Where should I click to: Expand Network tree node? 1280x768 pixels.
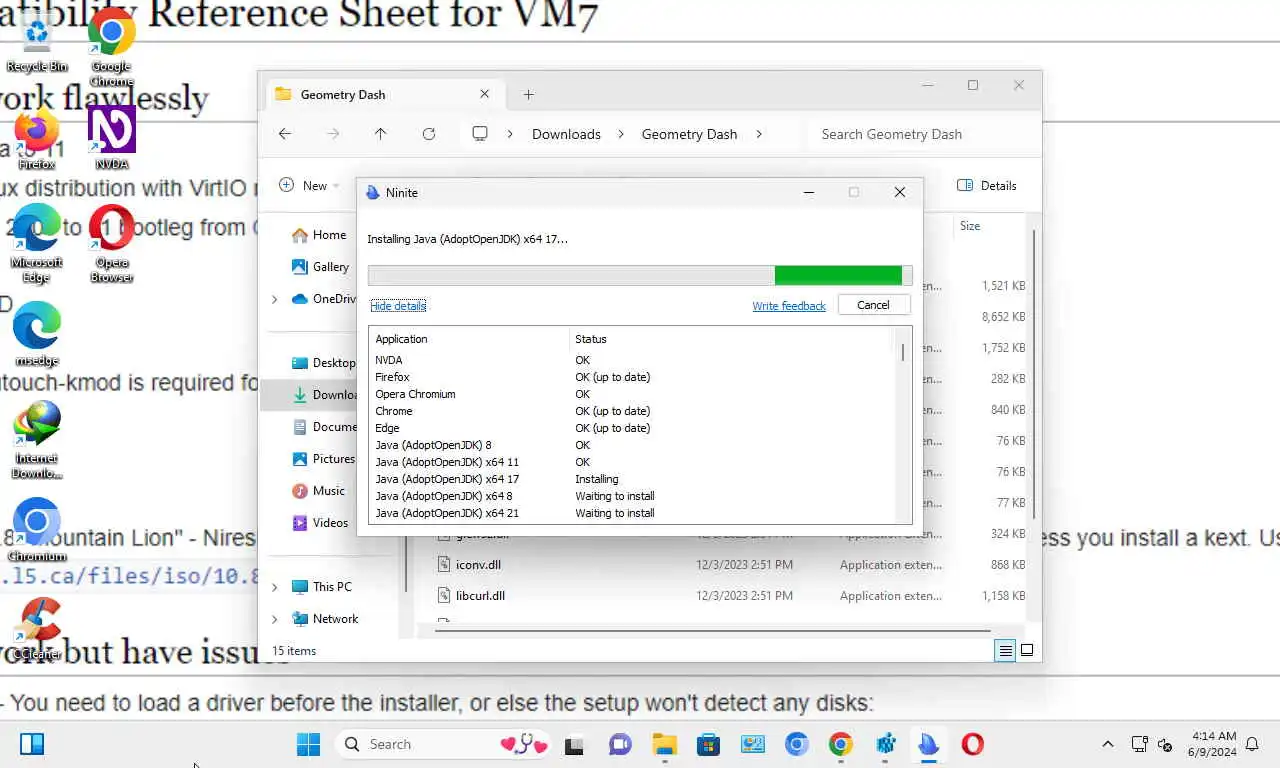pos(275,619)
